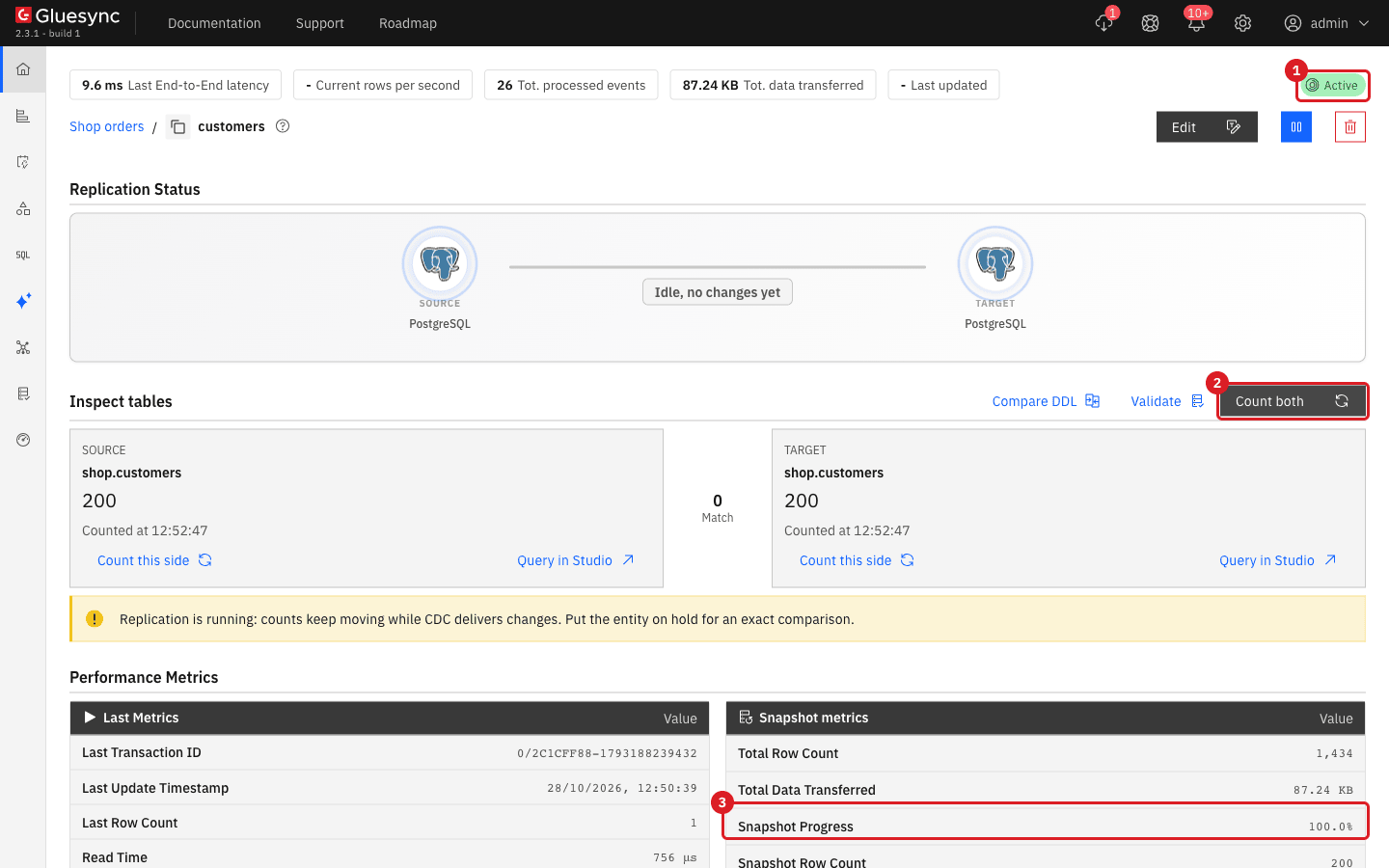Open the gauge dashboard sidebar icon

(23, 440)
